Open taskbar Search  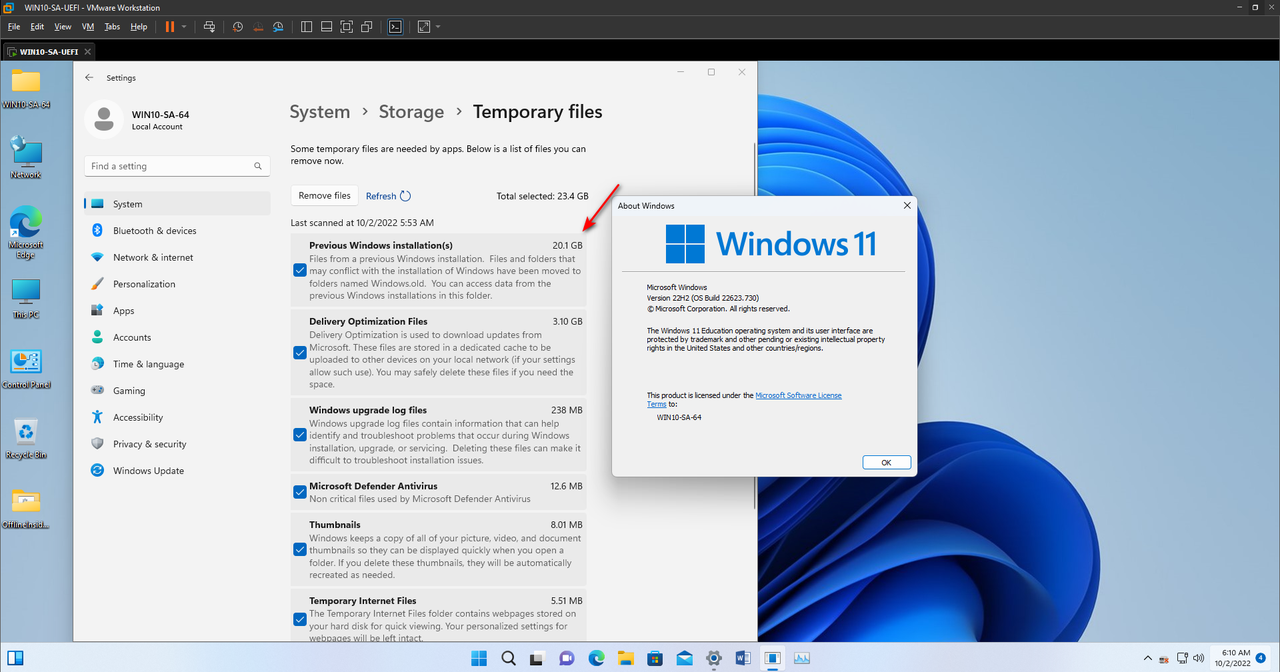tap(508, 658)
